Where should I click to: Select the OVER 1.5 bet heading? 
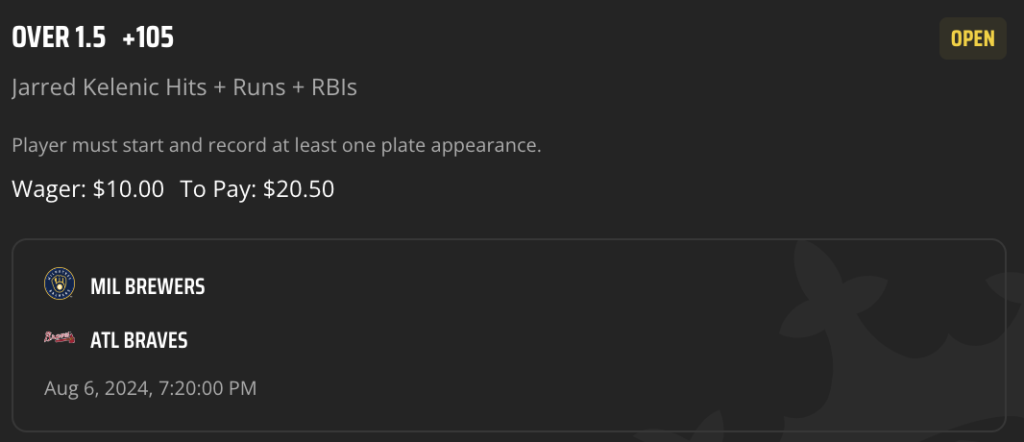59,39
